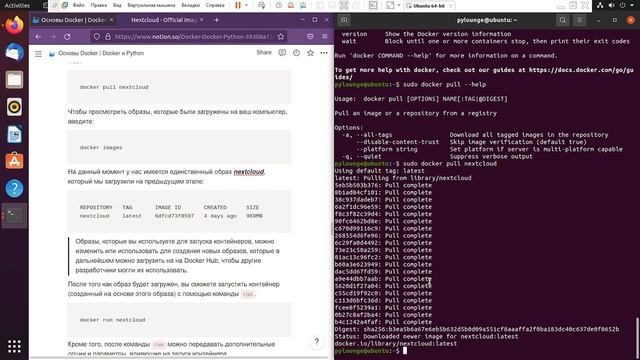Click 'sudo docker pull nextcloud' terminal line
The height and width of the screenshot is (360, 640).
pos(416,164)
